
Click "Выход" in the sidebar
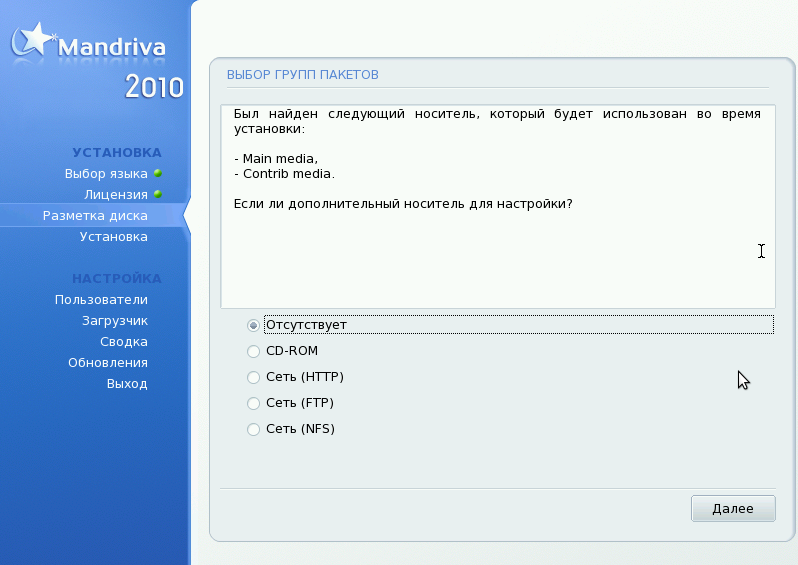[127, 384]
